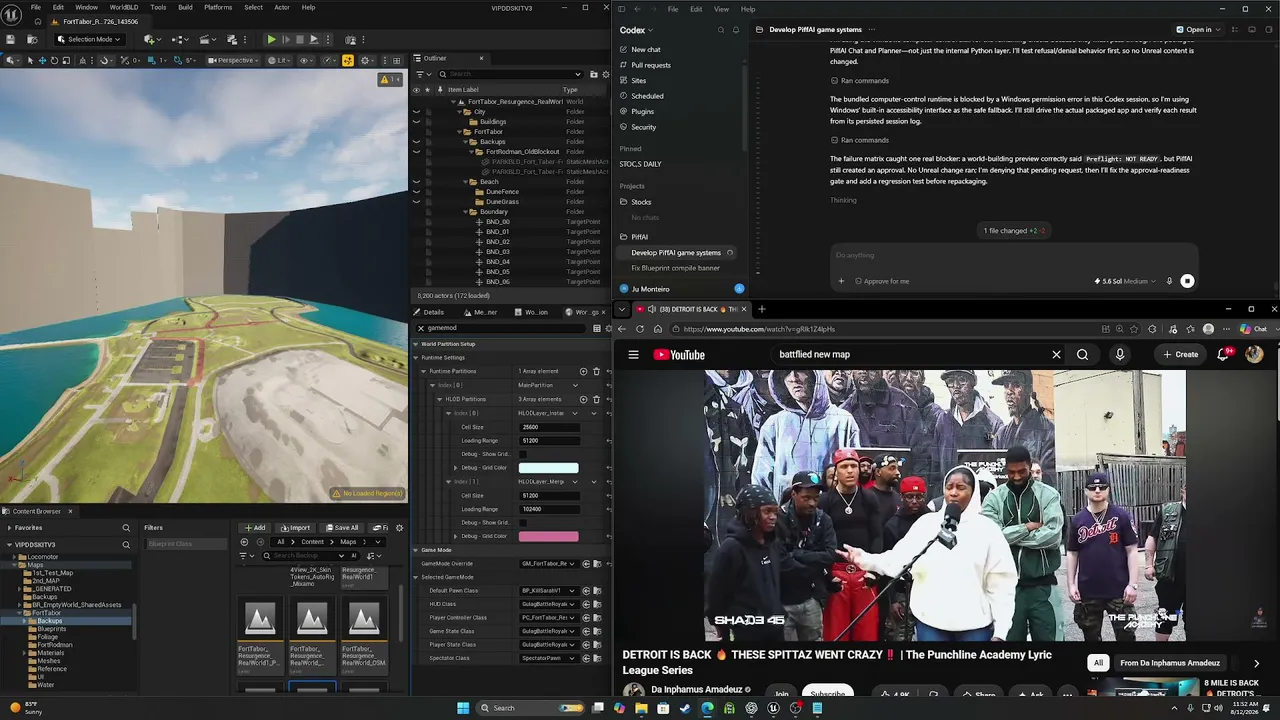
Task: Open GameMode Override dropdown
Action: 548,563
